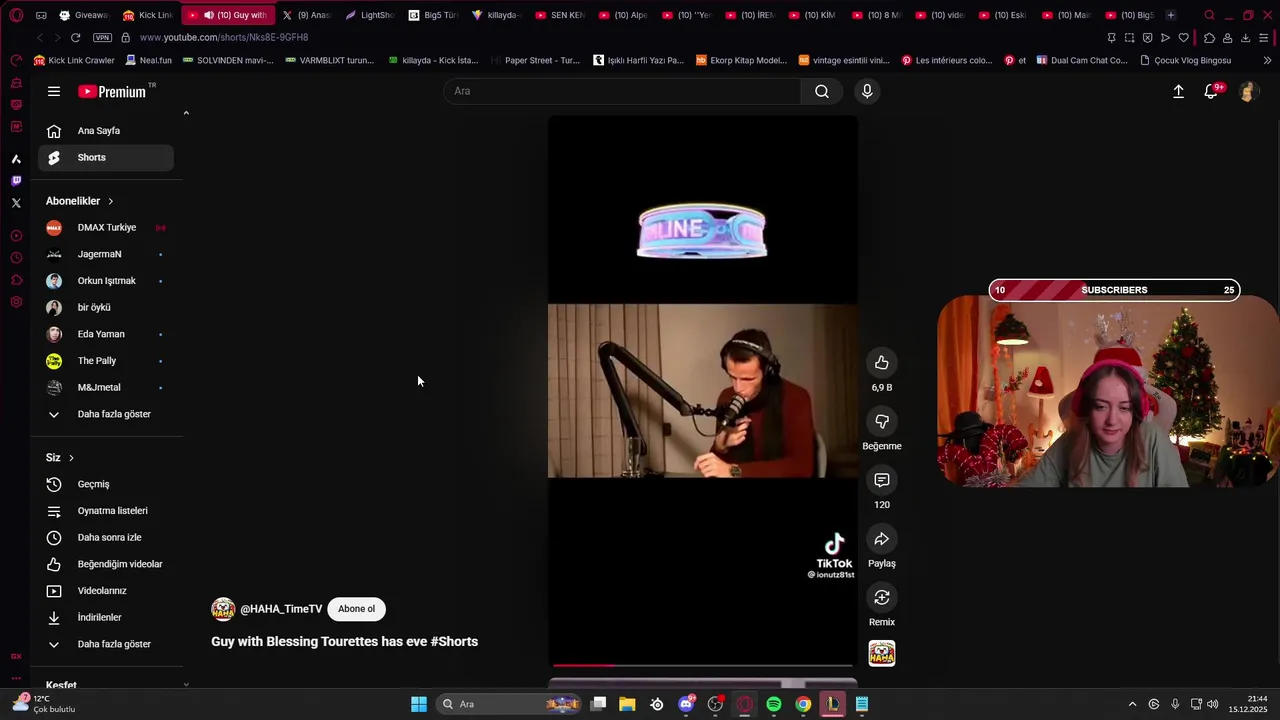The width and height of the screenshot is (1280, 720).
Task: Open File Explorer from taskbar
Action: tap(627, 704)
